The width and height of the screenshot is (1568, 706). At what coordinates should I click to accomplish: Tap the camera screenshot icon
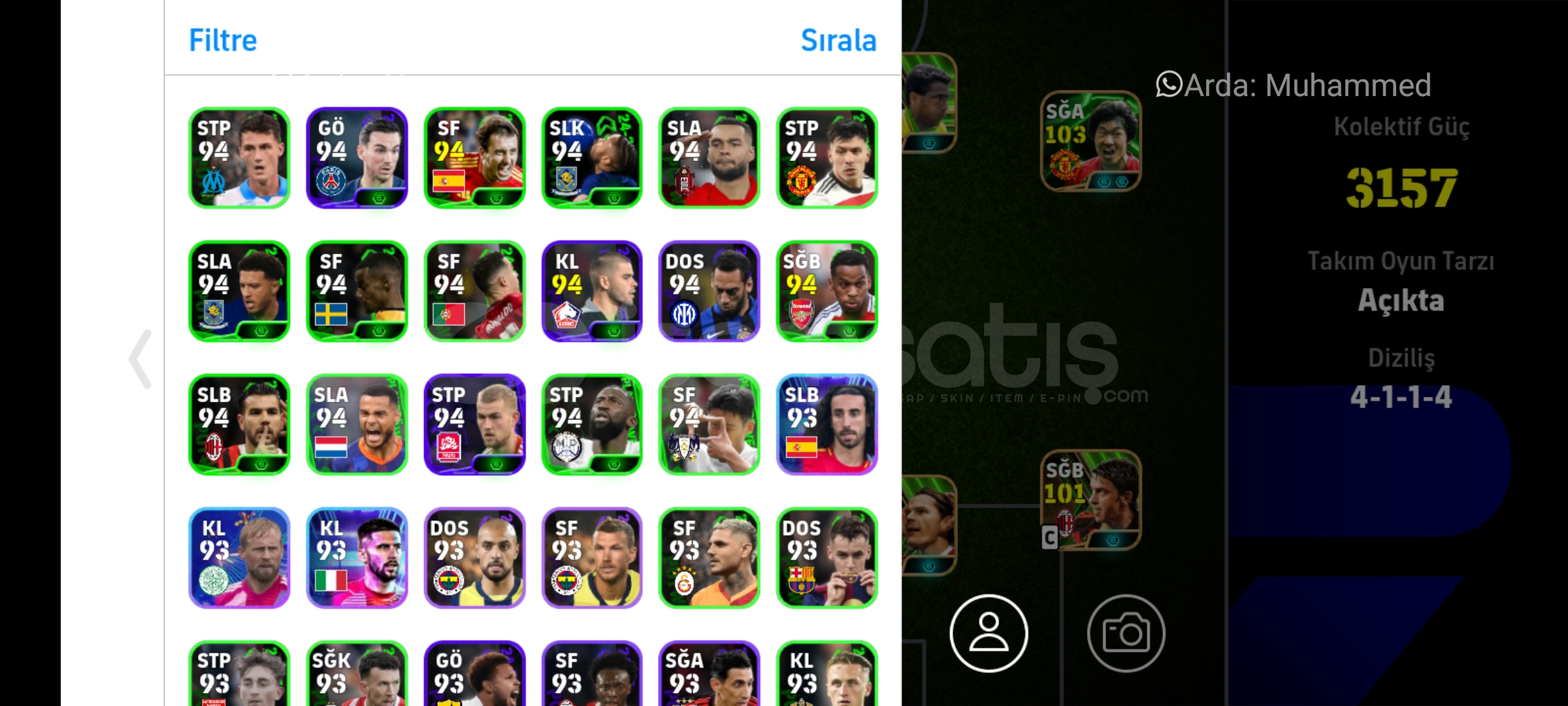click(x=1126, y=633)
